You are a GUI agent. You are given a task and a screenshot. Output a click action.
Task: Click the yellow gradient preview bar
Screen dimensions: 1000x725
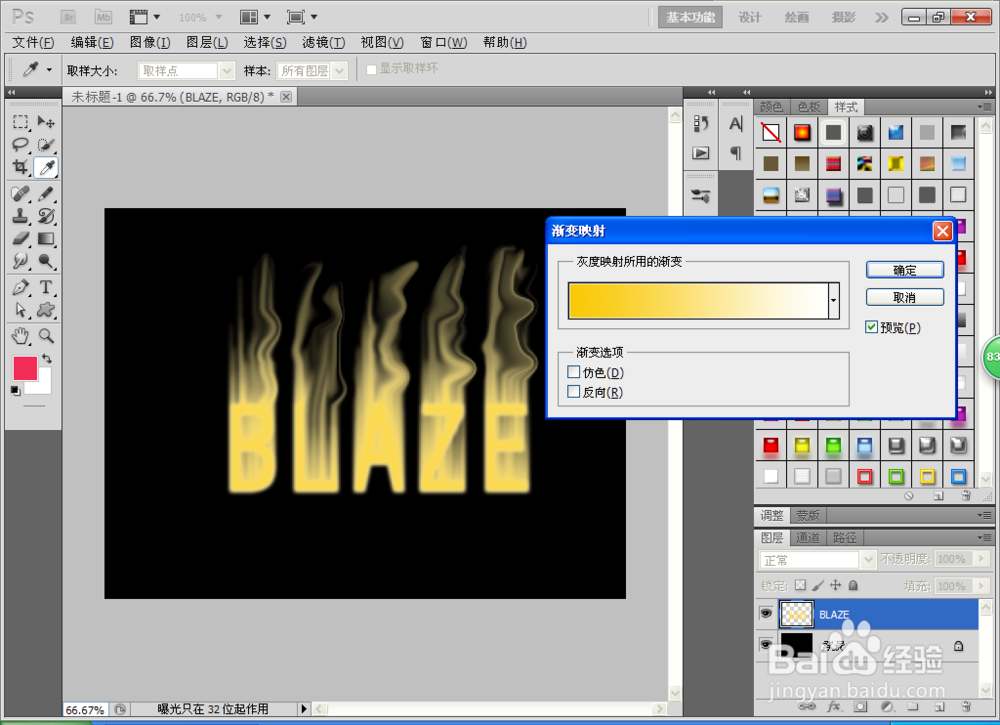[698, 300]
